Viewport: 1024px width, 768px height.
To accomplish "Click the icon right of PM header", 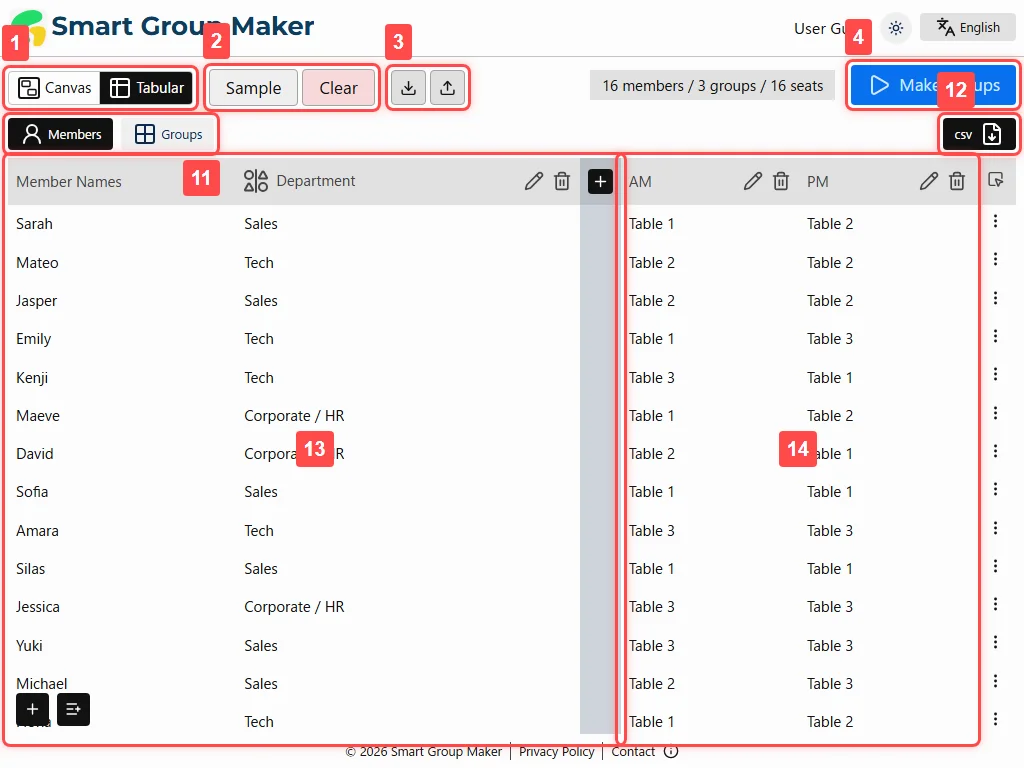I will point(996,180).
